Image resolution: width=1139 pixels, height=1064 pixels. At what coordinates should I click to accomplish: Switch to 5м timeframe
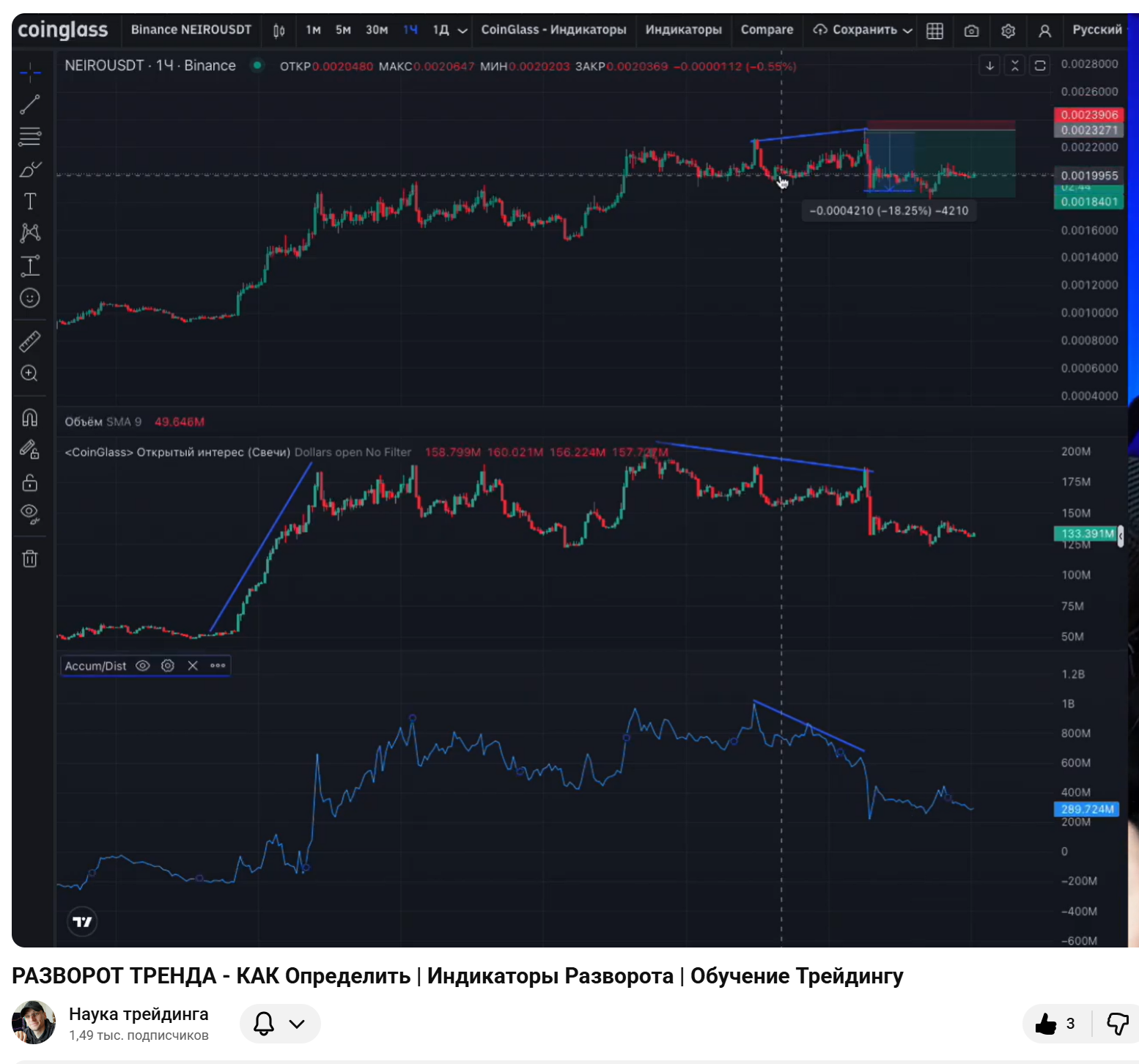pos(343,30)
